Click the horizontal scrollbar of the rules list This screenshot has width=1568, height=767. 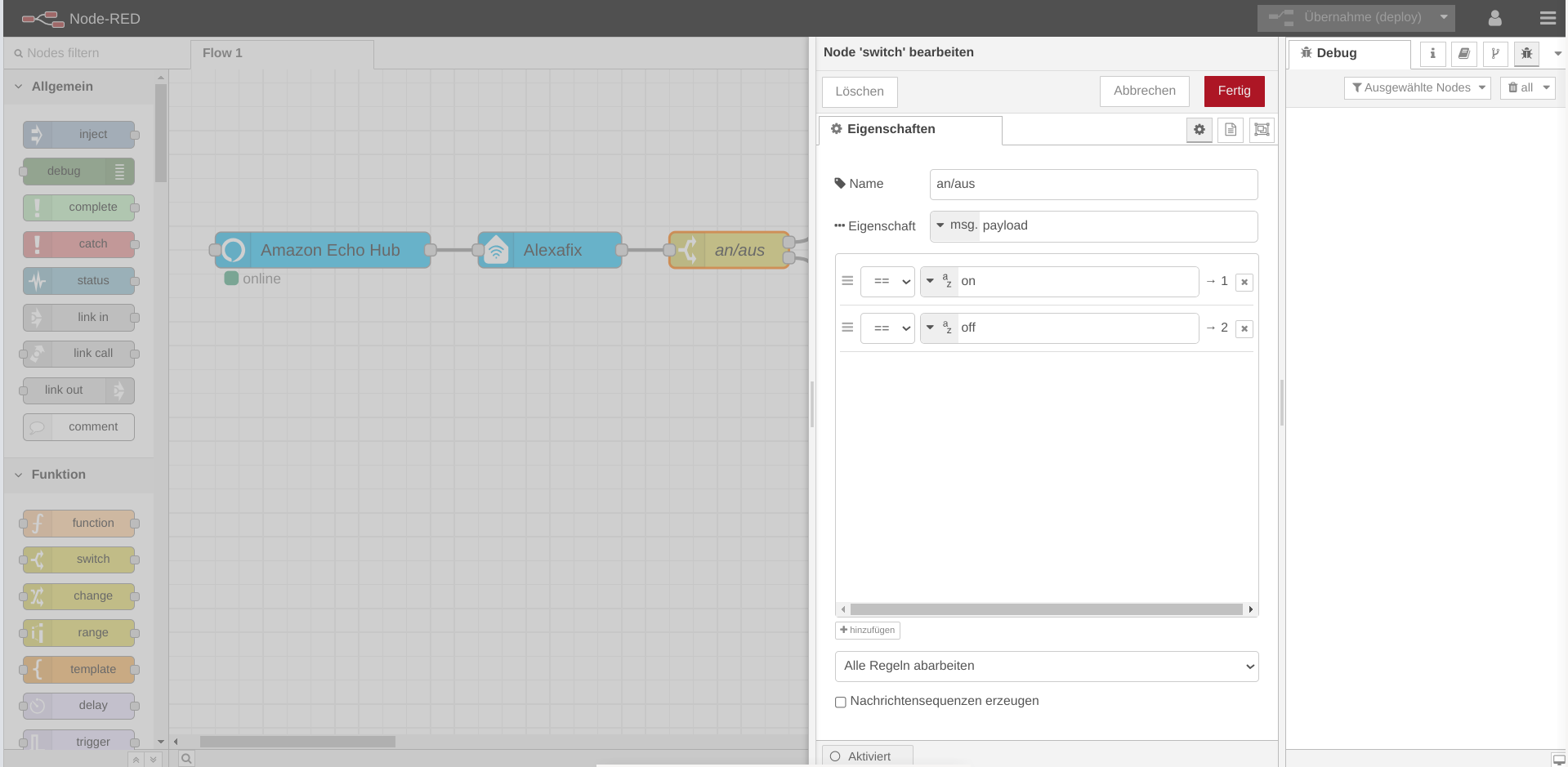[1047, 609]
